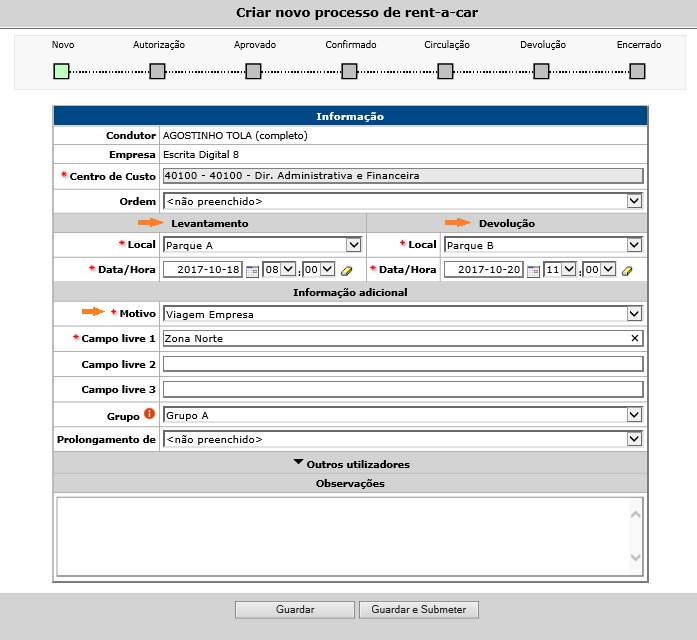Click the Levantamento section heading
This screenshot has height=640, width=697.
pos(210,223)
